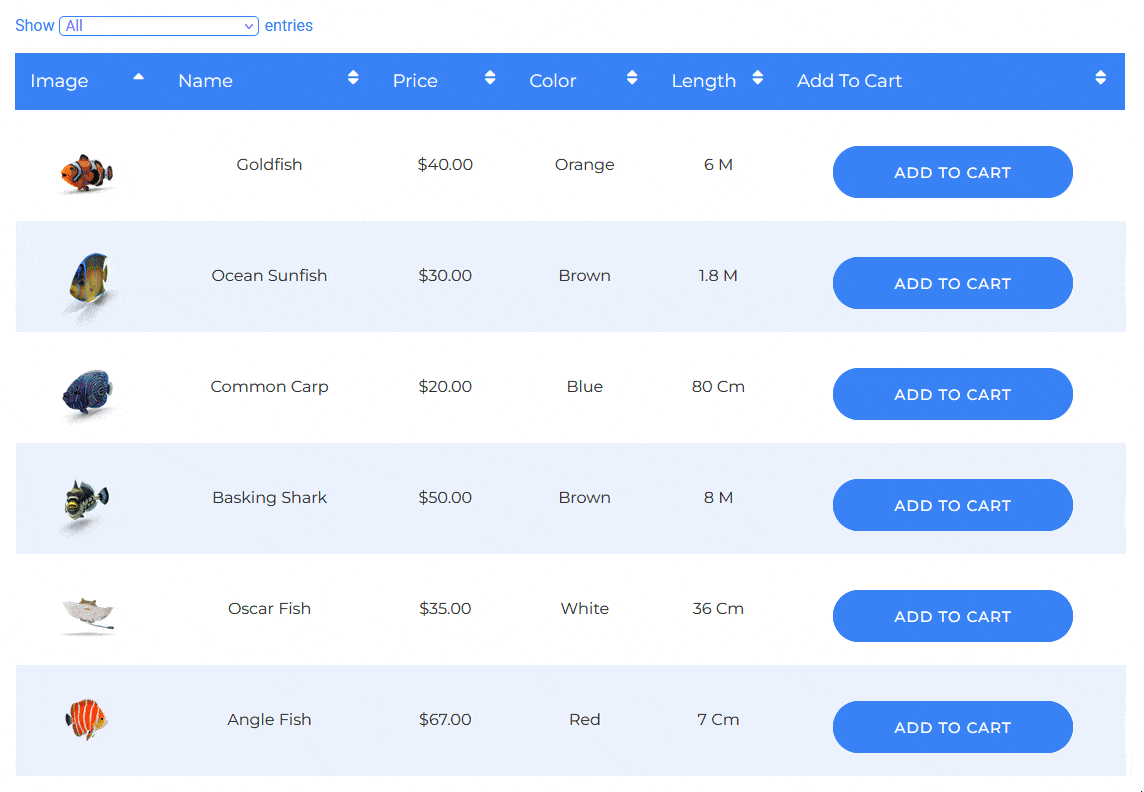
Task: Click the red Angle Fish image
Action: coord(87,719)
